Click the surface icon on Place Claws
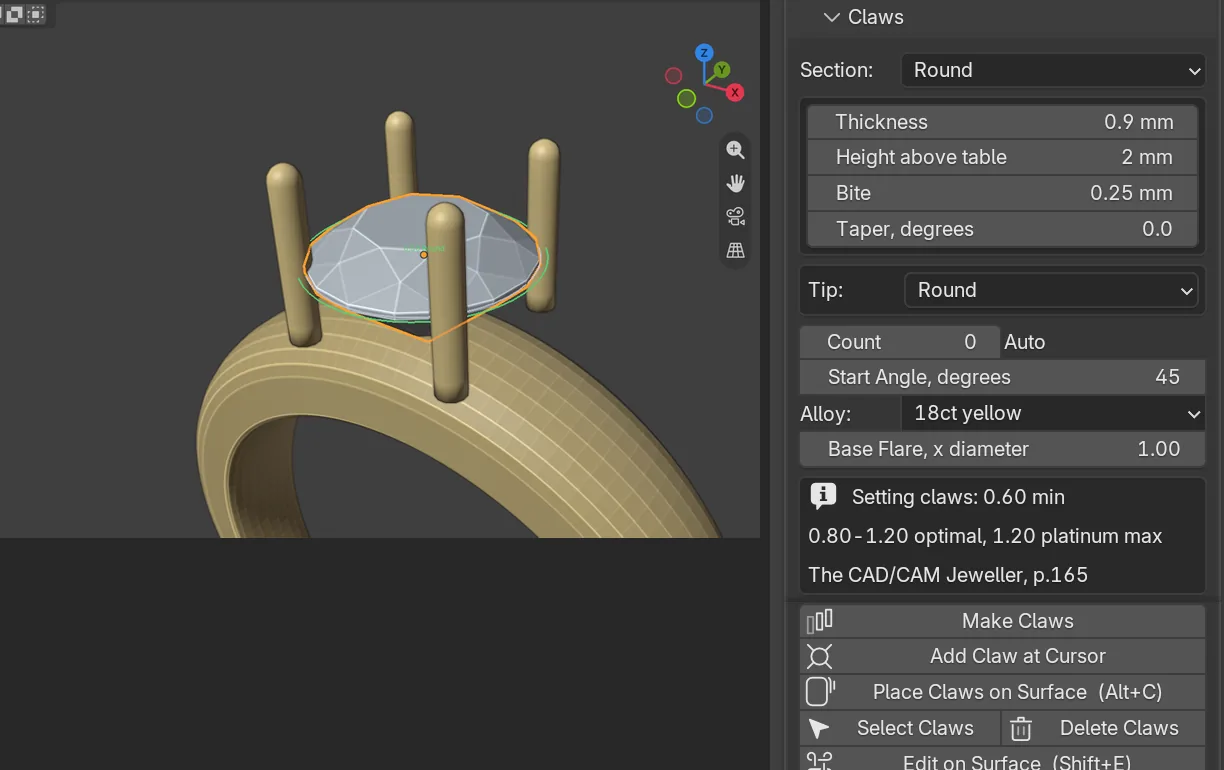The image size is (1224, 770). 820,692
